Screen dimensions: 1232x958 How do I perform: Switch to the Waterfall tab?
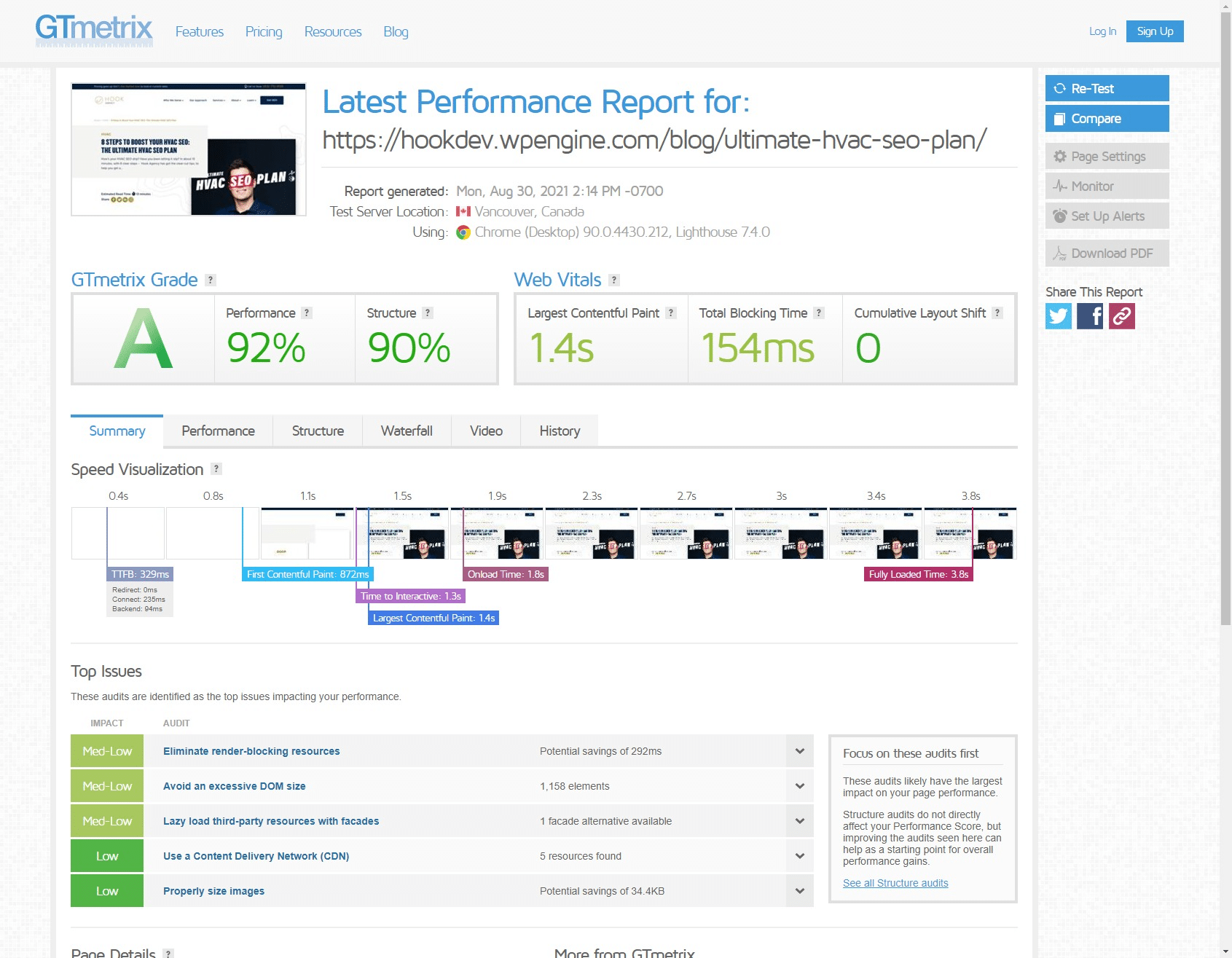[x=407, y=431]
